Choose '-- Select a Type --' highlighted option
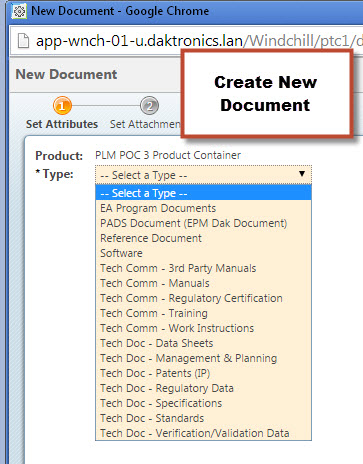363x464 pixels. pyautogui.click(x=203, y=193)
